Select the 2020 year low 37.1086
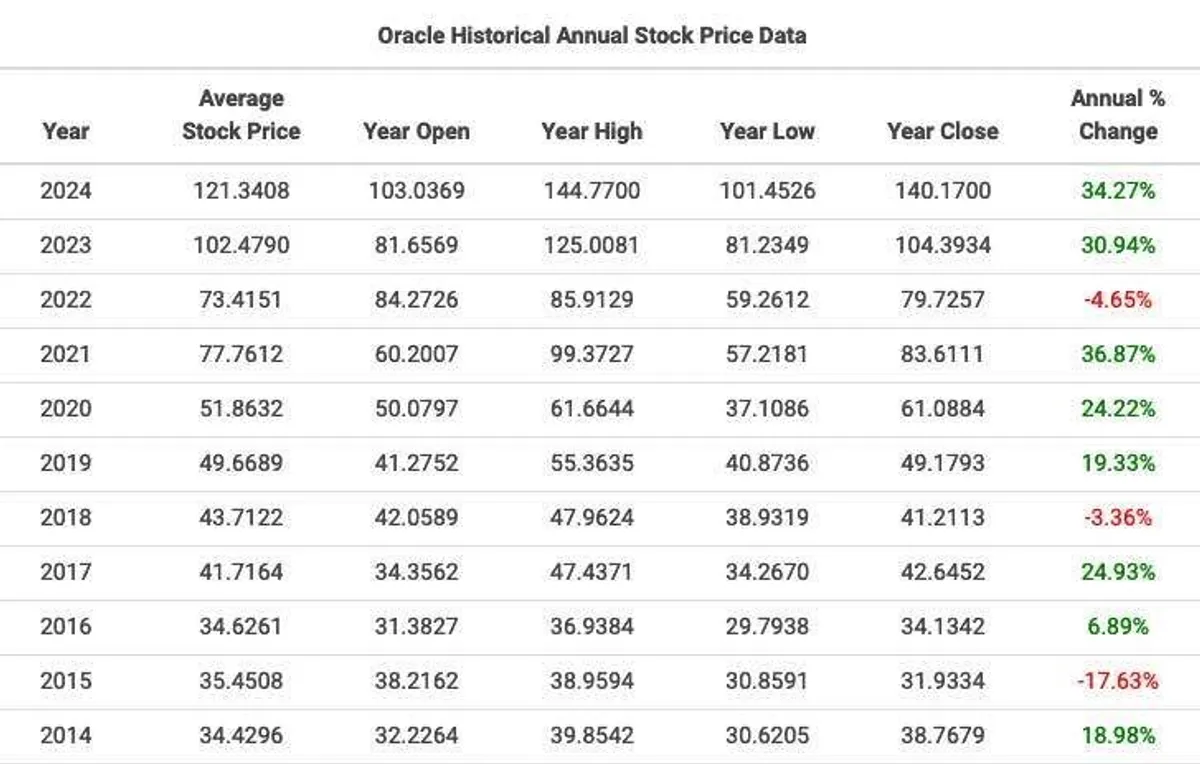 (x=767, y=408)
